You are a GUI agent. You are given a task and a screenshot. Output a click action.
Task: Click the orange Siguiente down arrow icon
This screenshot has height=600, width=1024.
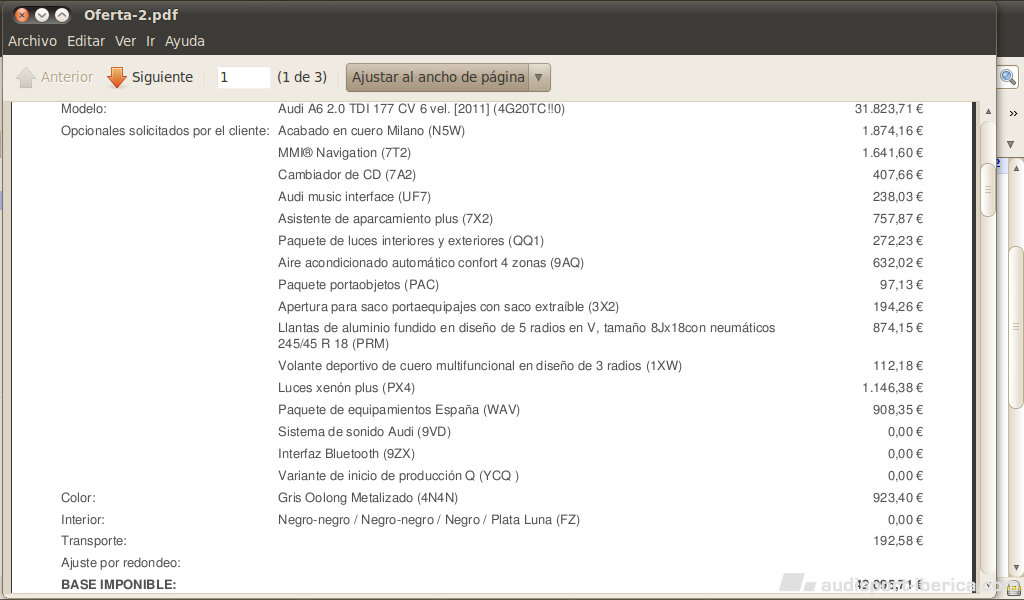(117, 77)
